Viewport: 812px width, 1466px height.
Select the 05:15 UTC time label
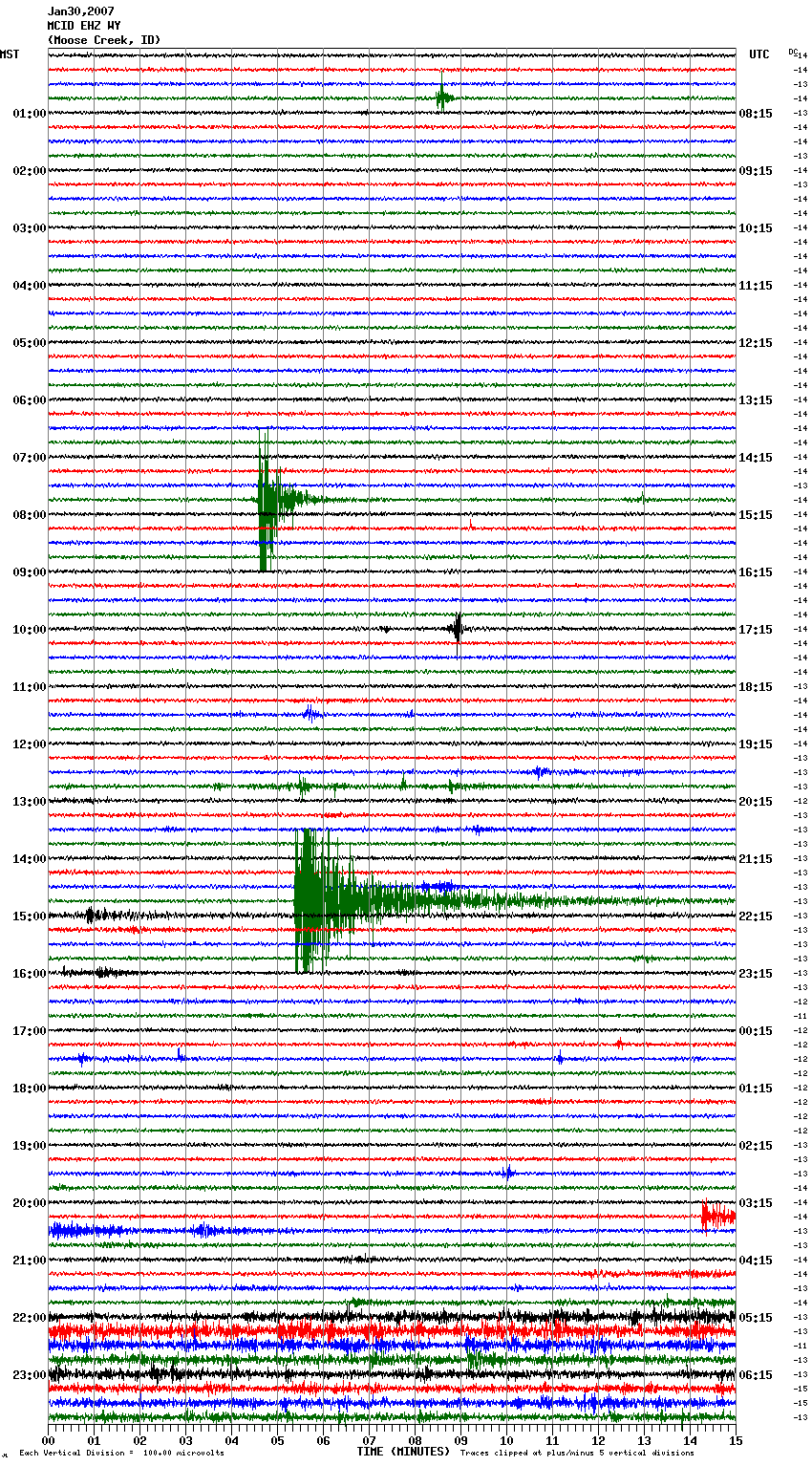[x=756, y=1318]
